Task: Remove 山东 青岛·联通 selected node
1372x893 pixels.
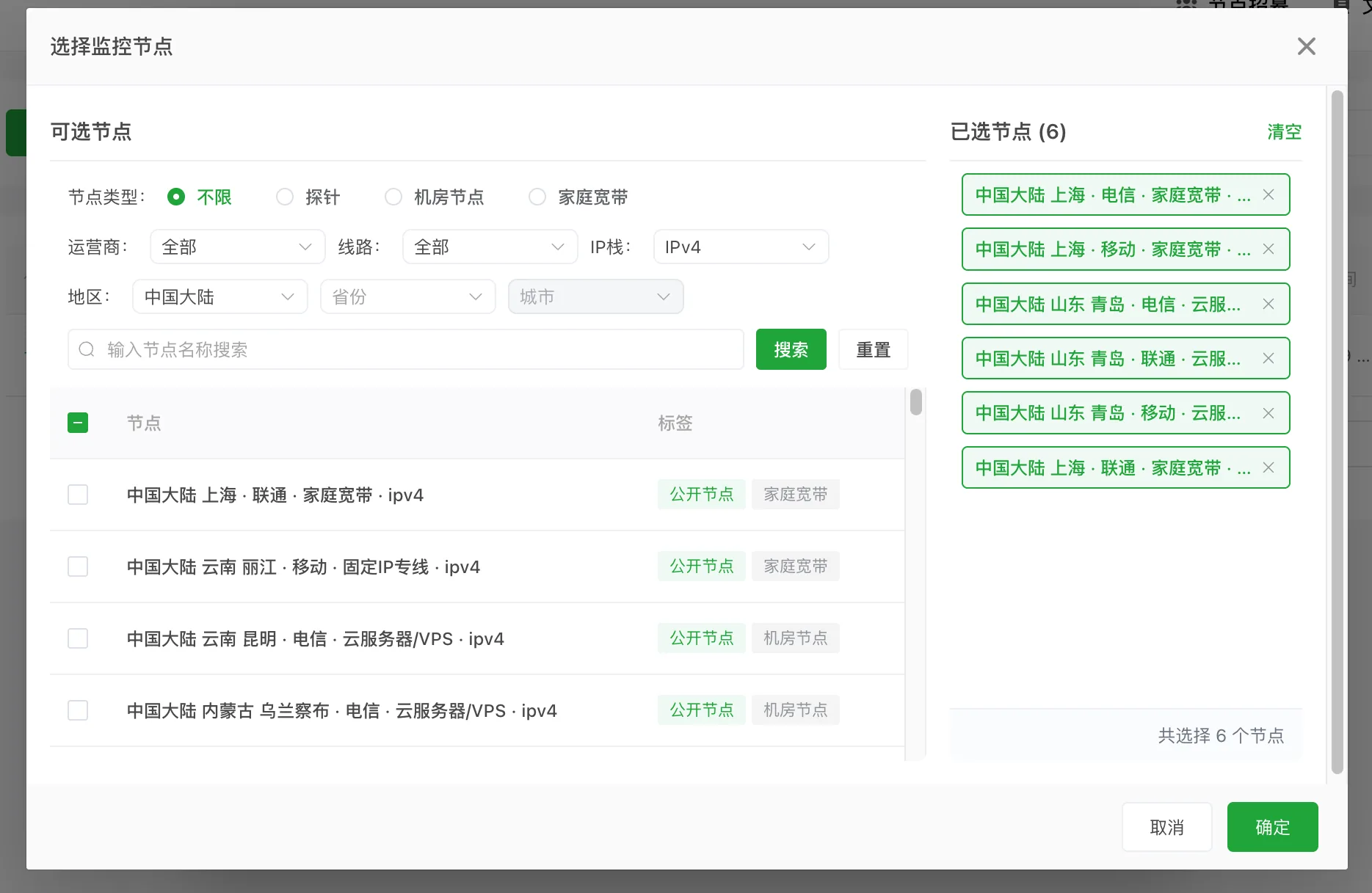Action: [1268, 358]
